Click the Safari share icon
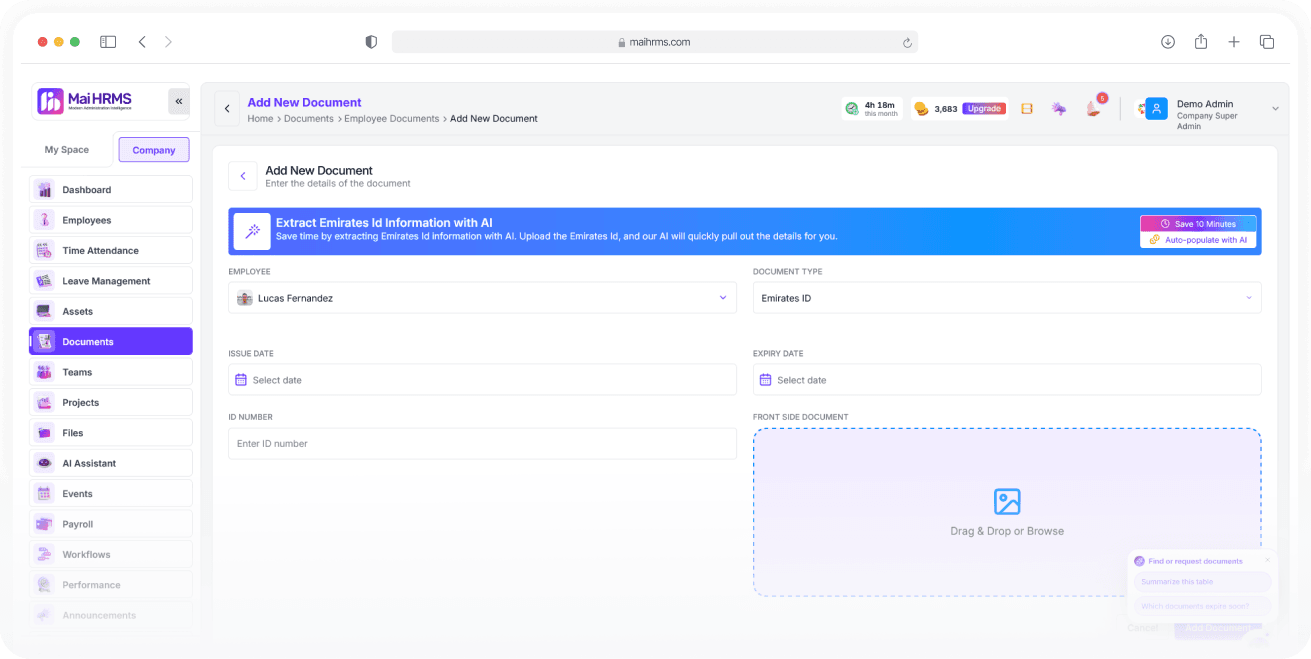1311x659 pixels. [x=1201, y=41]
